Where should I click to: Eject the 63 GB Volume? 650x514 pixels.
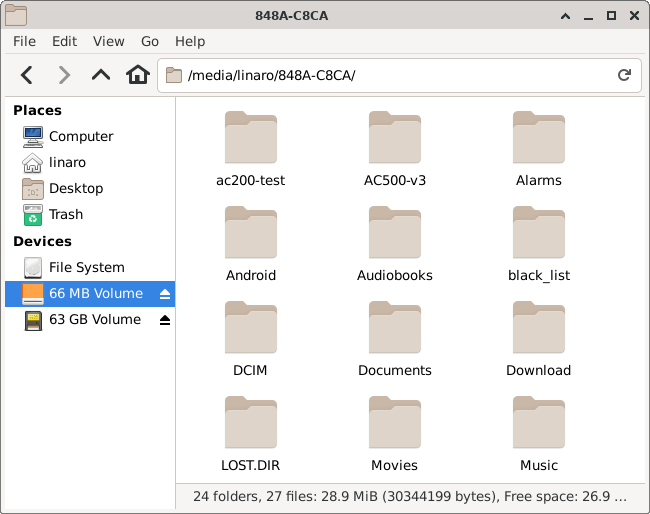pos(165,320)
